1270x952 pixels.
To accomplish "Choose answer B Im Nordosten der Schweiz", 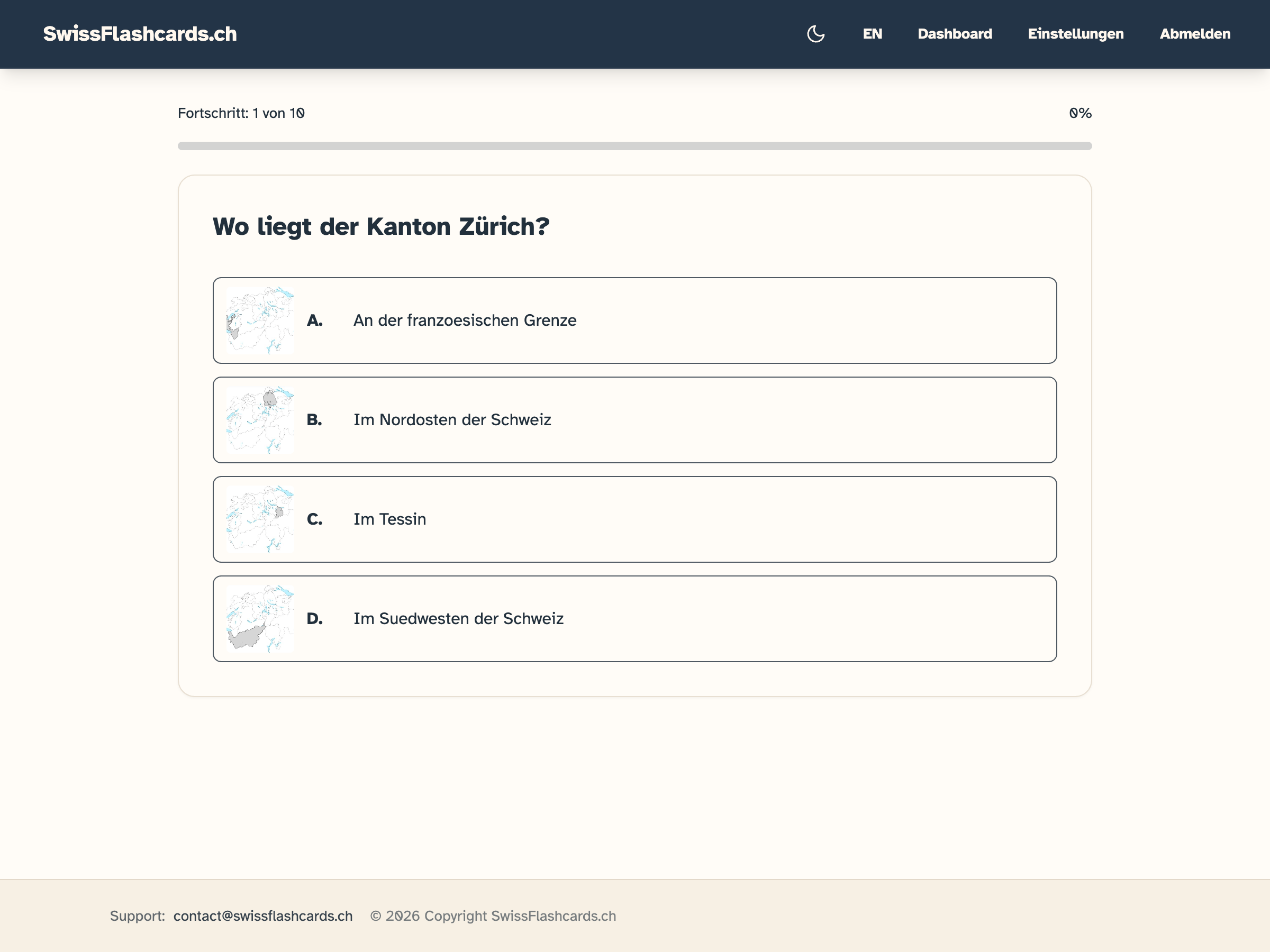I will (634, 419).
